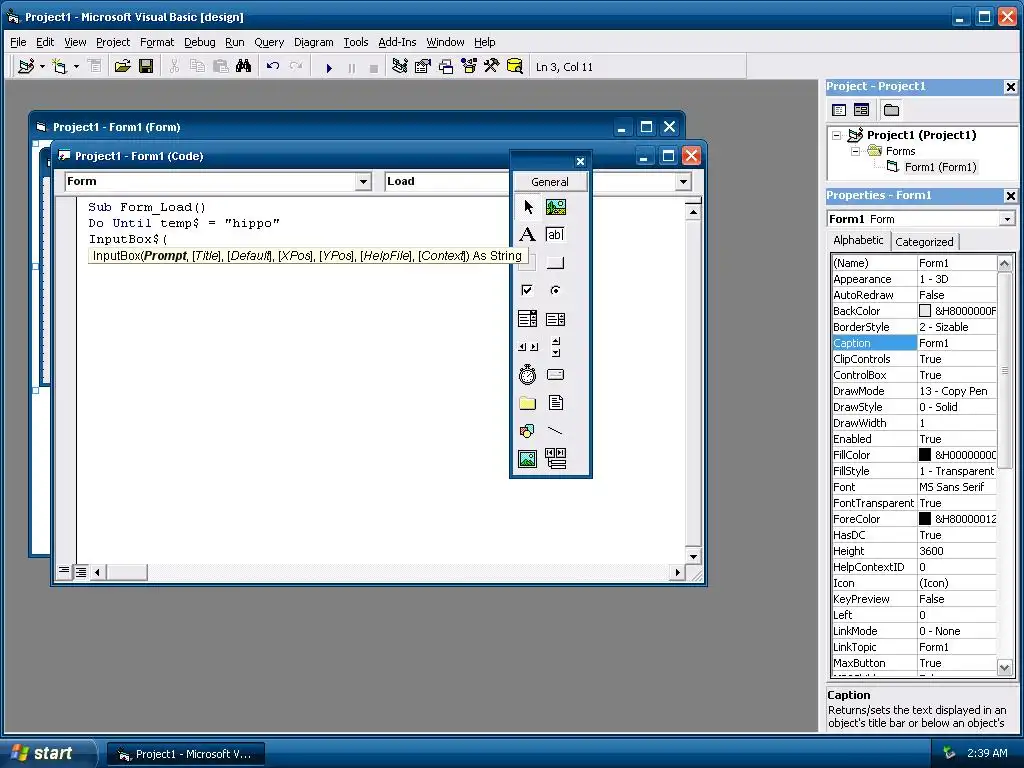Select the HScrollBar control in the toolbox
The width and height of the screenshot is (1024, 768).
pyautogui.click(x=528, y=347)
